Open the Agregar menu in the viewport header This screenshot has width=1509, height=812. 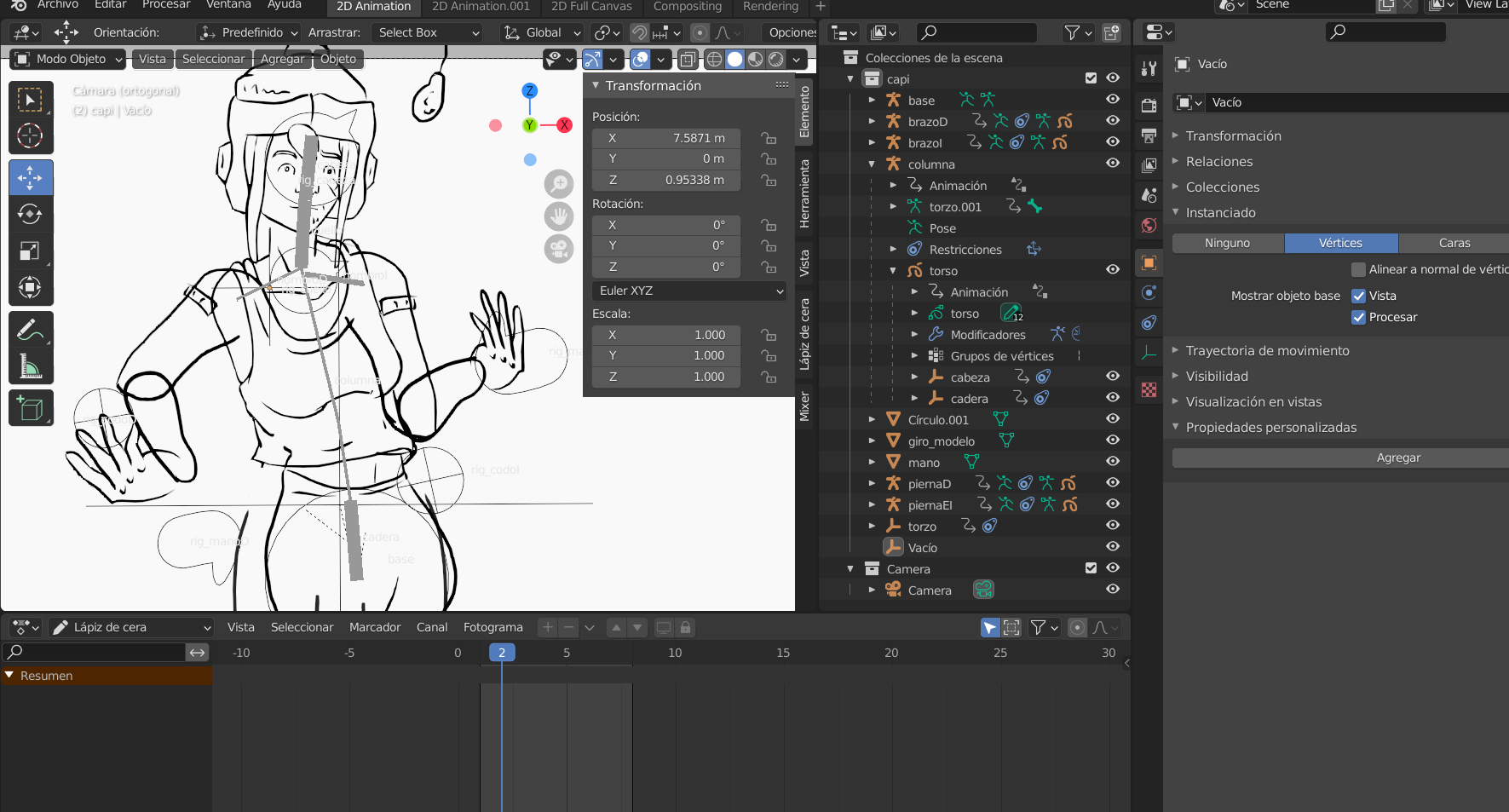coord(282,59)
